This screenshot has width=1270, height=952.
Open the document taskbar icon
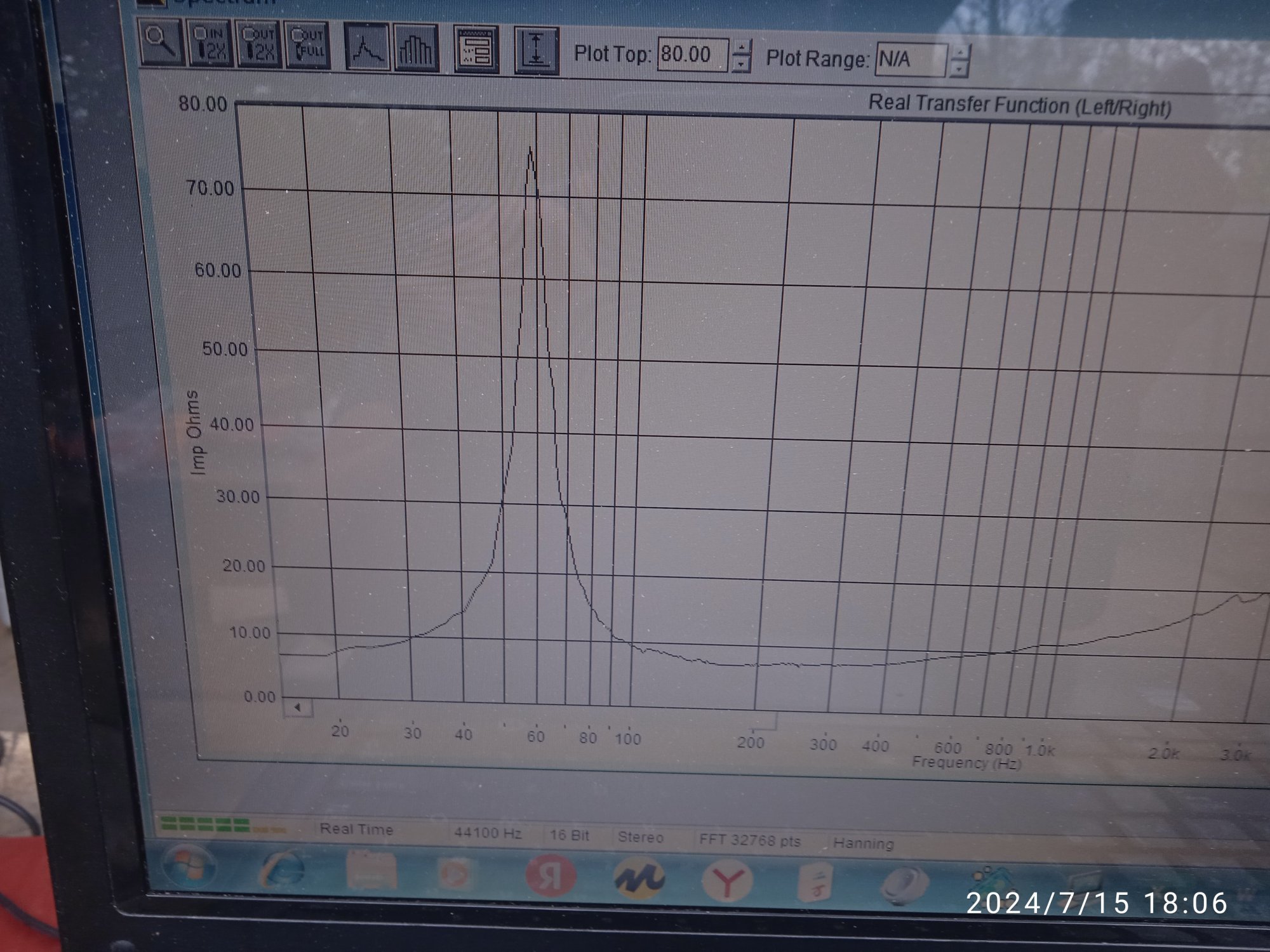[815, 883]
